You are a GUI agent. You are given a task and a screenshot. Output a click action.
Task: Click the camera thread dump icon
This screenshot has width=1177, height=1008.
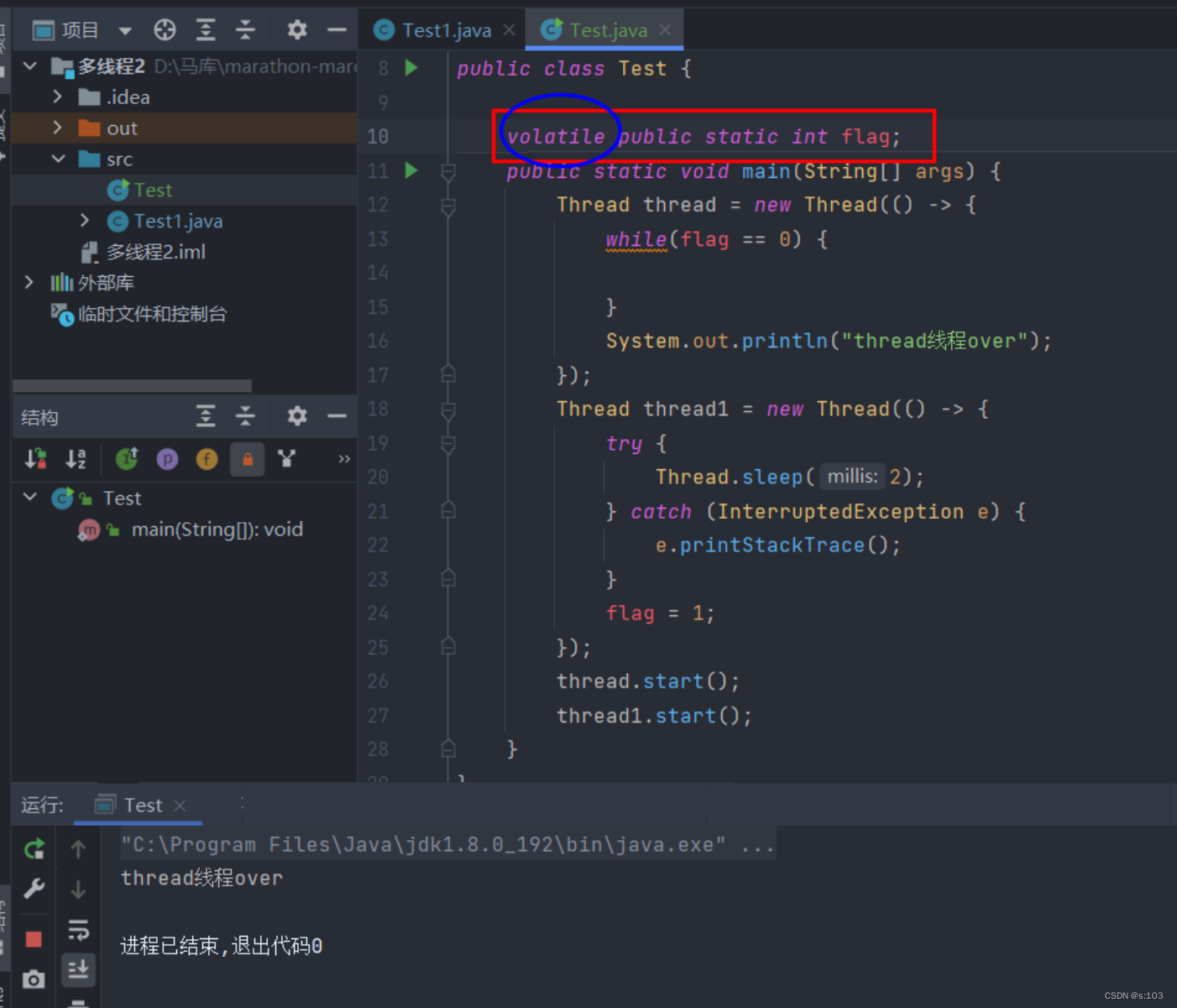tap(34, 979)
